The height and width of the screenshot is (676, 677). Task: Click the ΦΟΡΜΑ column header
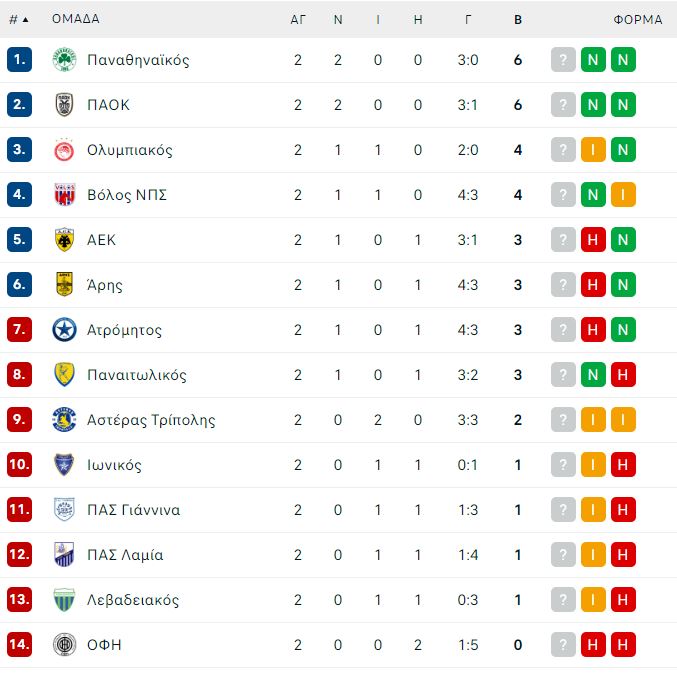coord(638,19)
